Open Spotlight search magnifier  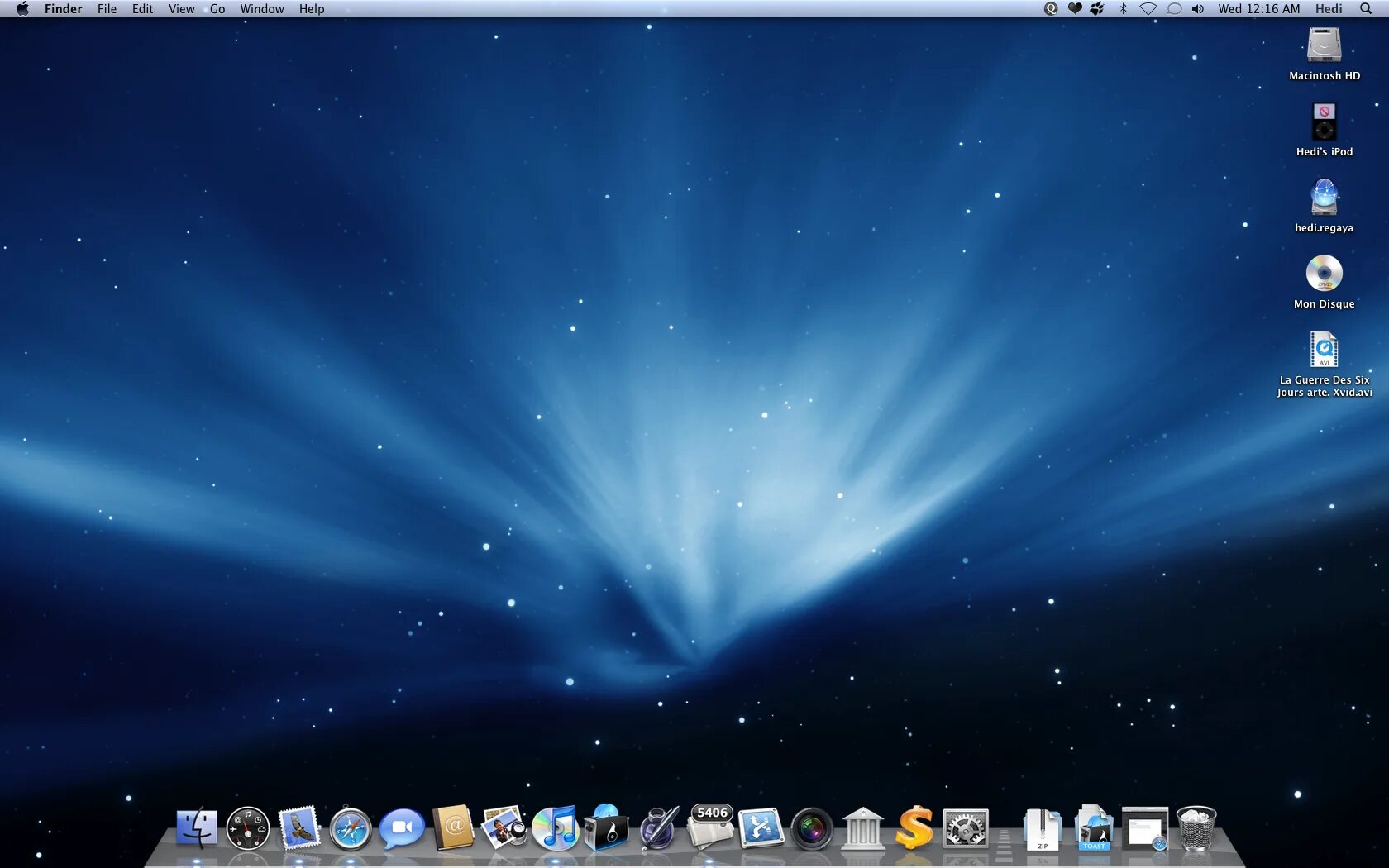[1366, 9]
